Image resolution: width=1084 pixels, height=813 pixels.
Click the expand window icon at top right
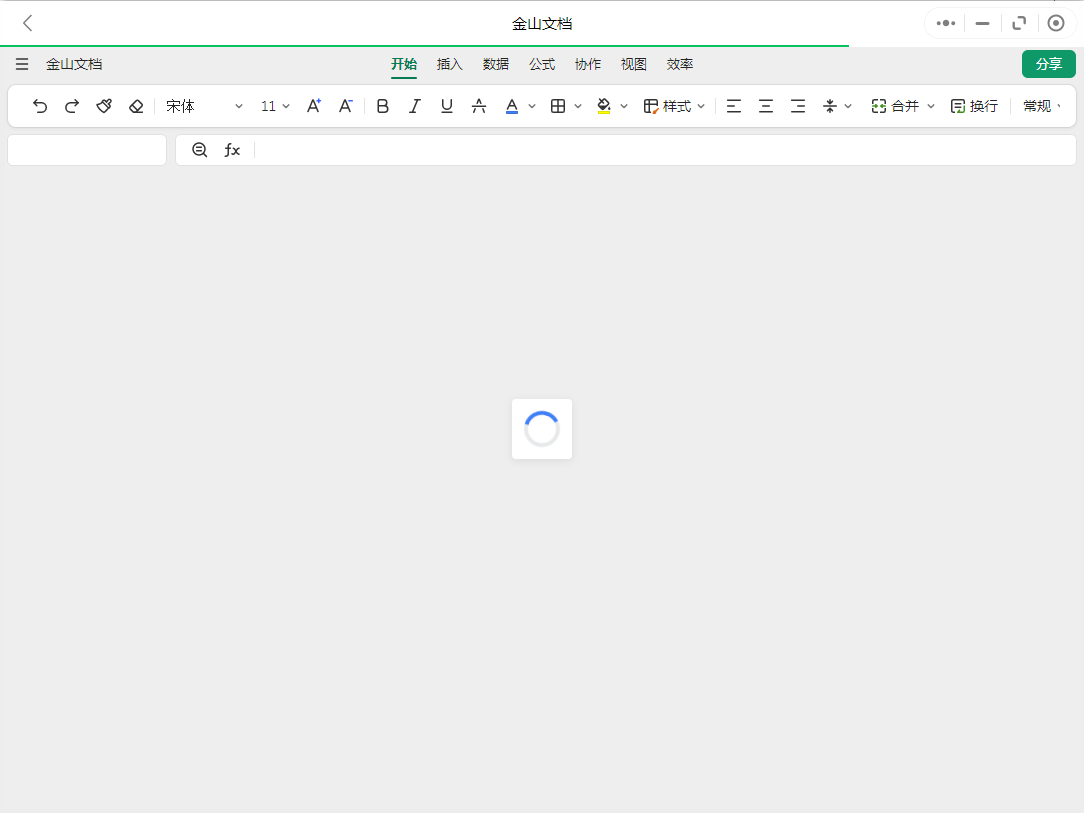pos(1019,24)
